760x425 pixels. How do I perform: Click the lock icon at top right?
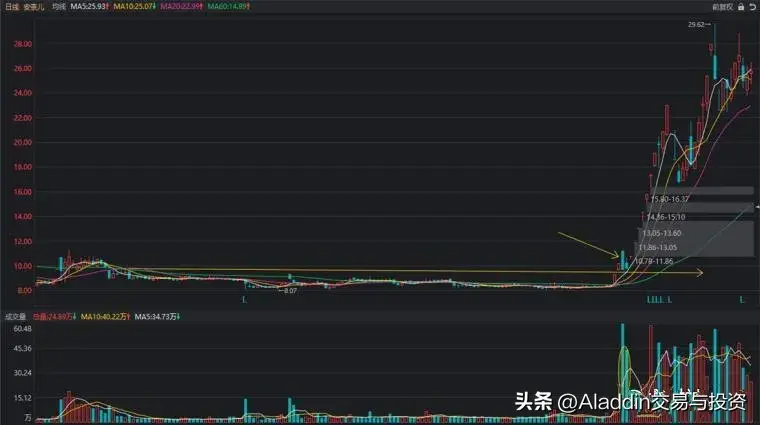pos(741,7)
